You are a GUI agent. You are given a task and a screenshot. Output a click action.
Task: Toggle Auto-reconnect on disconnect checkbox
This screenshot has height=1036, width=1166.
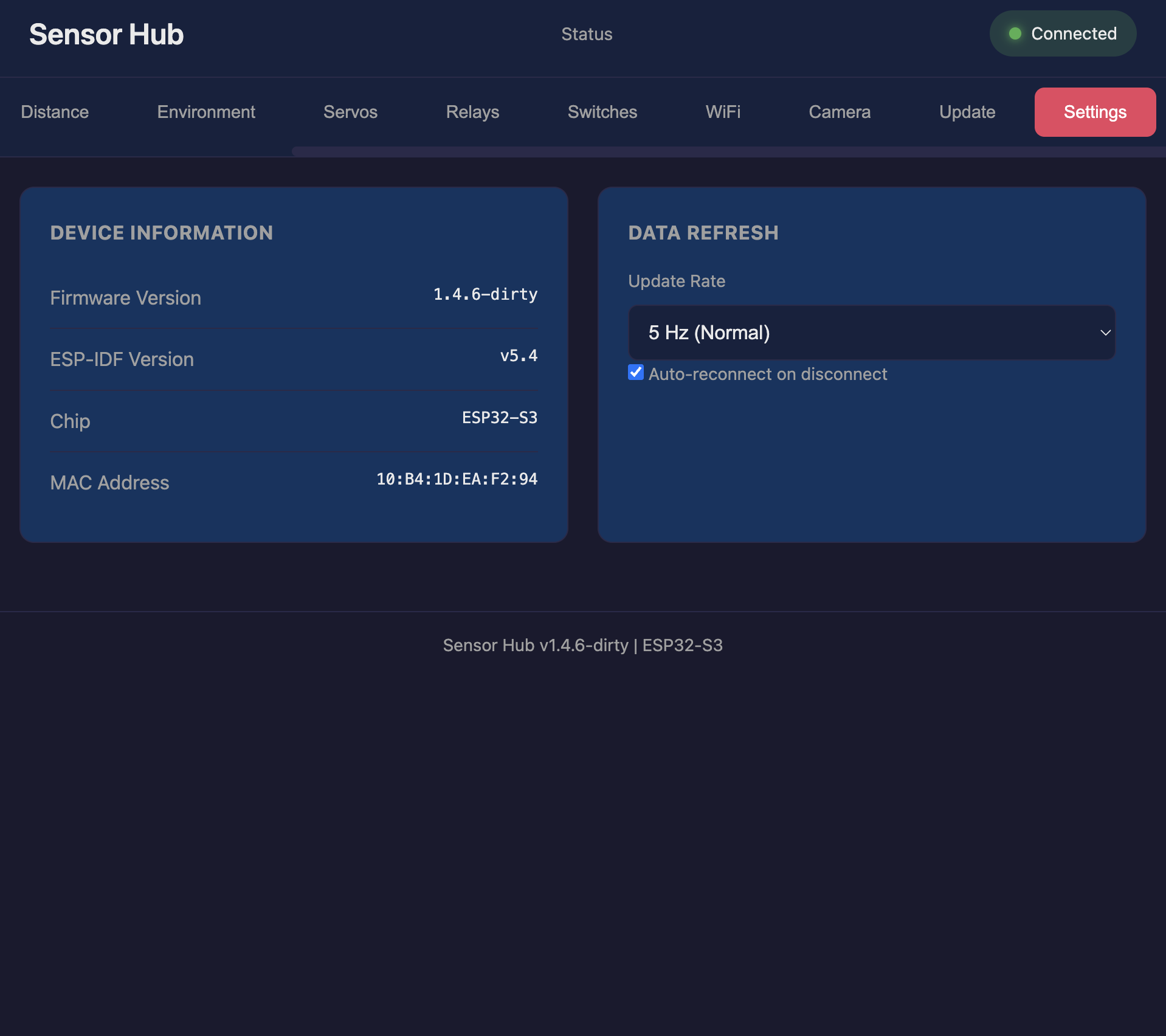(636, 373)
